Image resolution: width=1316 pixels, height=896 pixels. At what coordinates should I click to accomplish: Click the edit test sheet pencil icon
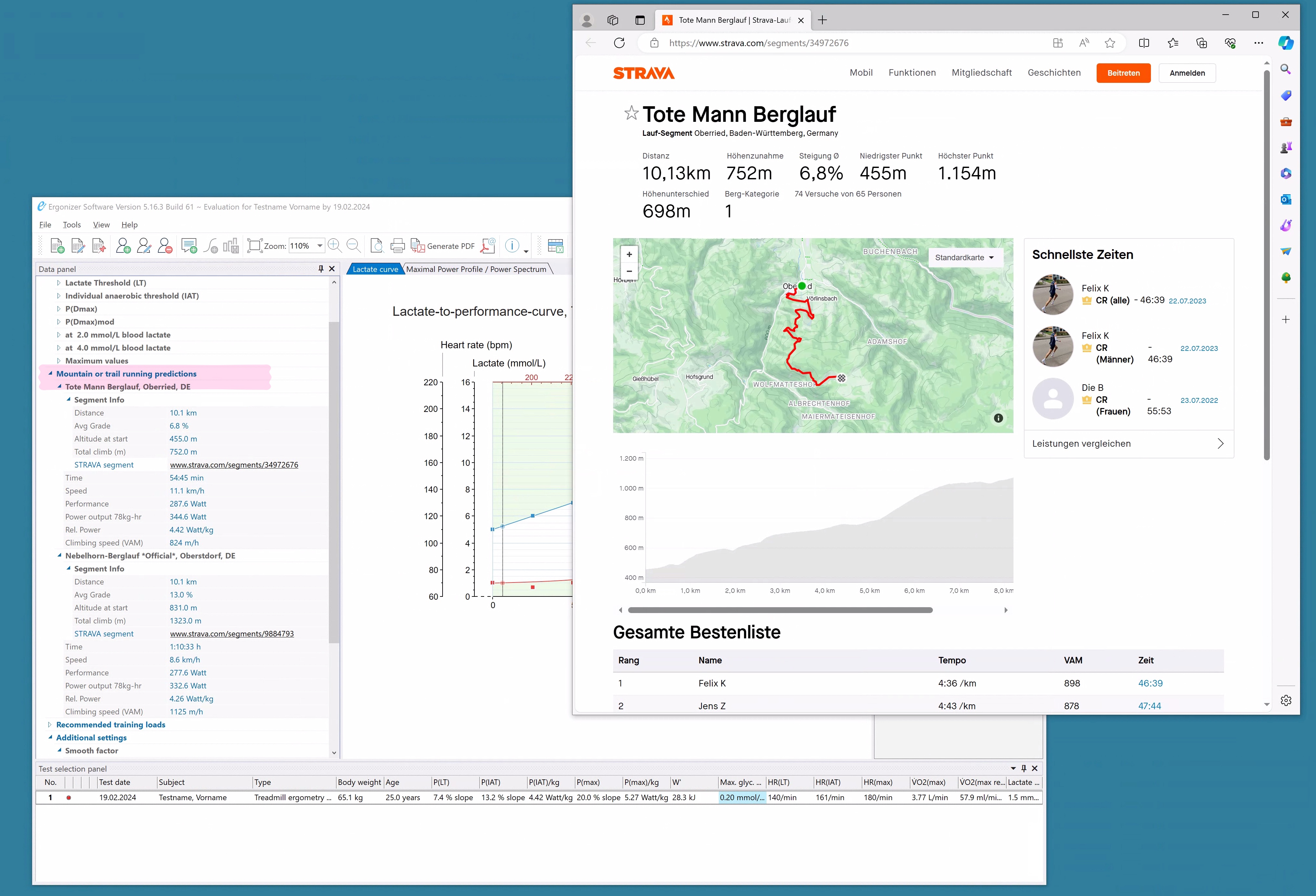(78, 246)
